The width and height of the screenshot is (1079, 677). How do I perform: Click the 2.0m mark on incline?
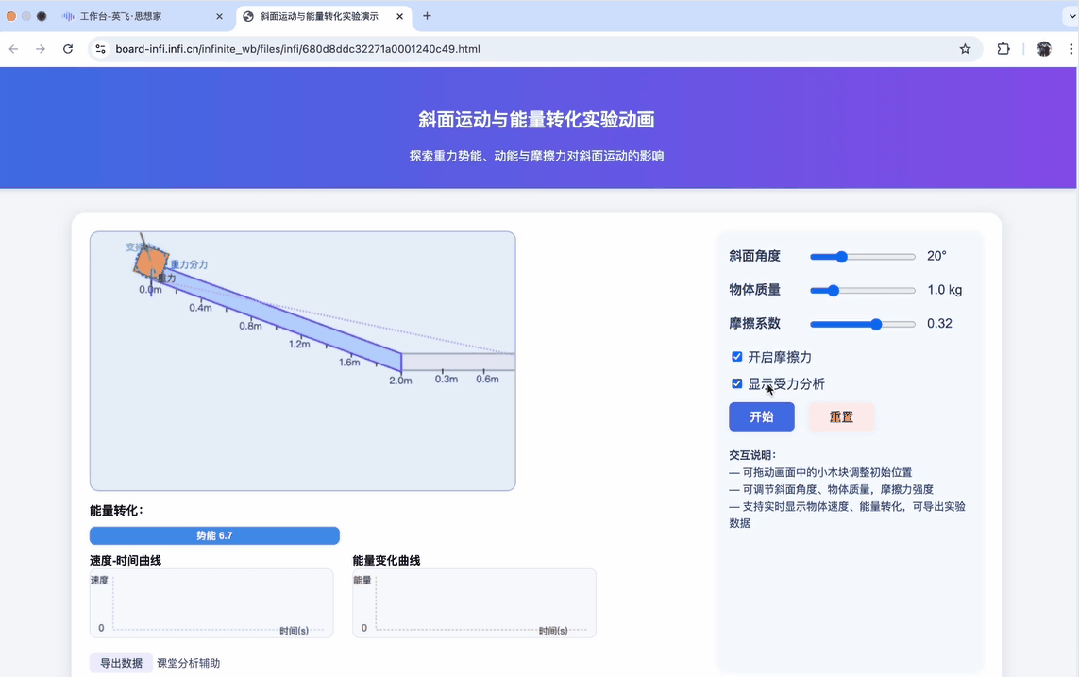pos(400,380)
